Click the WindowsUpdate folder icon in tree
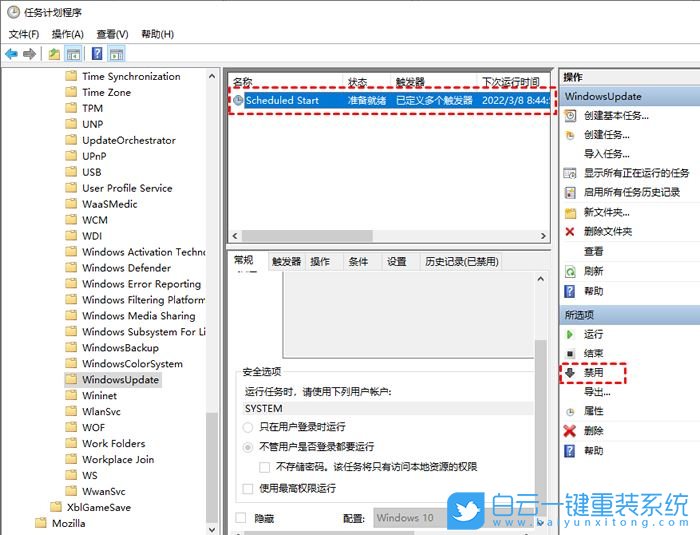 coord(71,380)
